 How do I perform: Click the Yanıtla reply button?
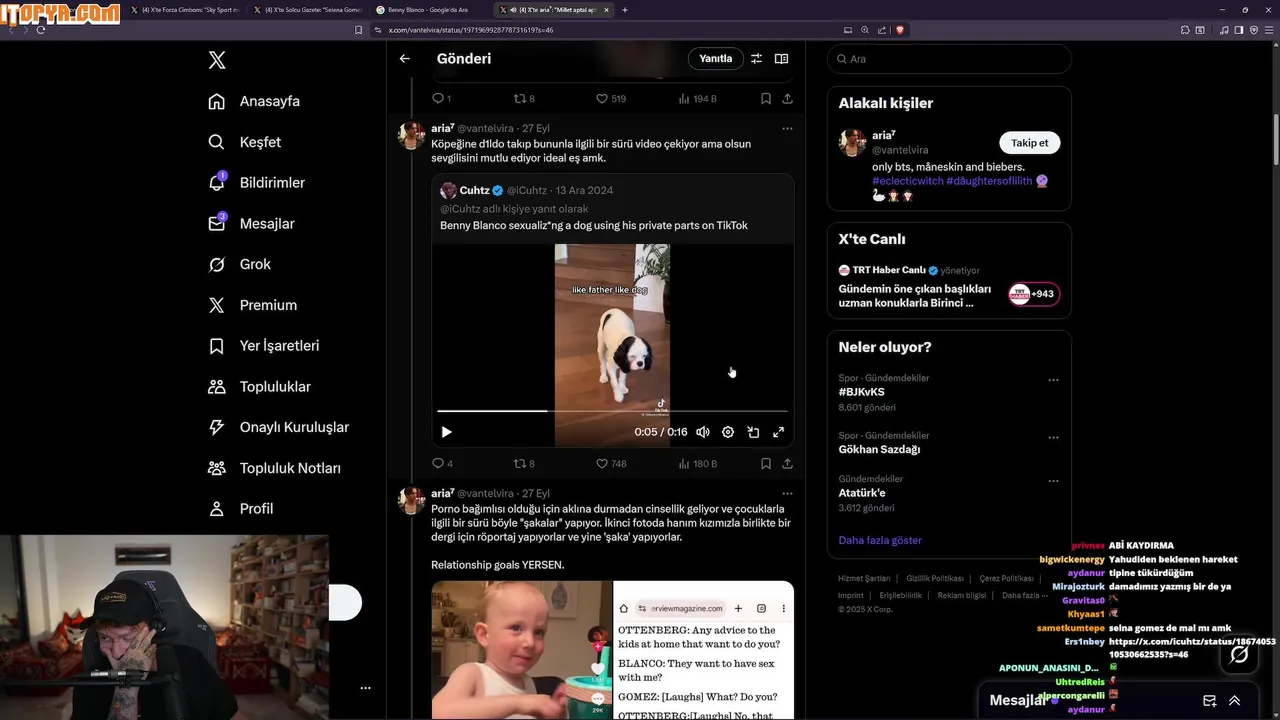pos(715,59)
